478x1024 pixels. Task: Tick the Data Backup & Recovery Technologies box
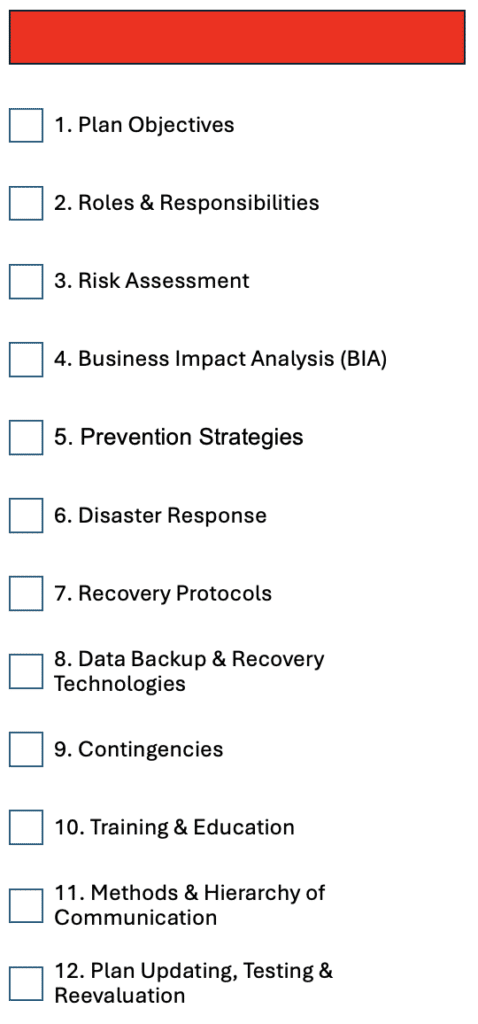26,671
